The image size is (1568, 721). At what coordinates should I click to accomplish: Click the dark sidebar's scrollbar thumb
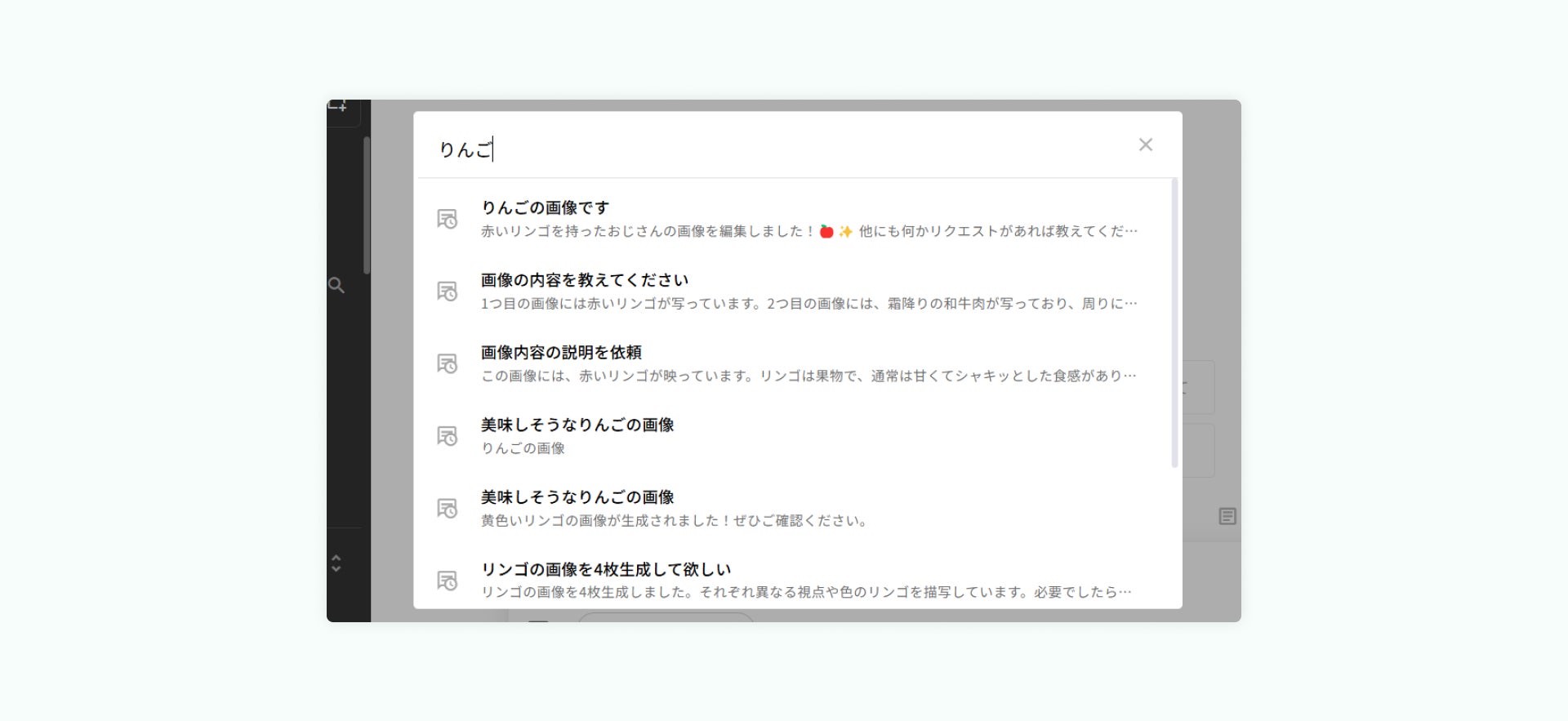tap(367, 205)
